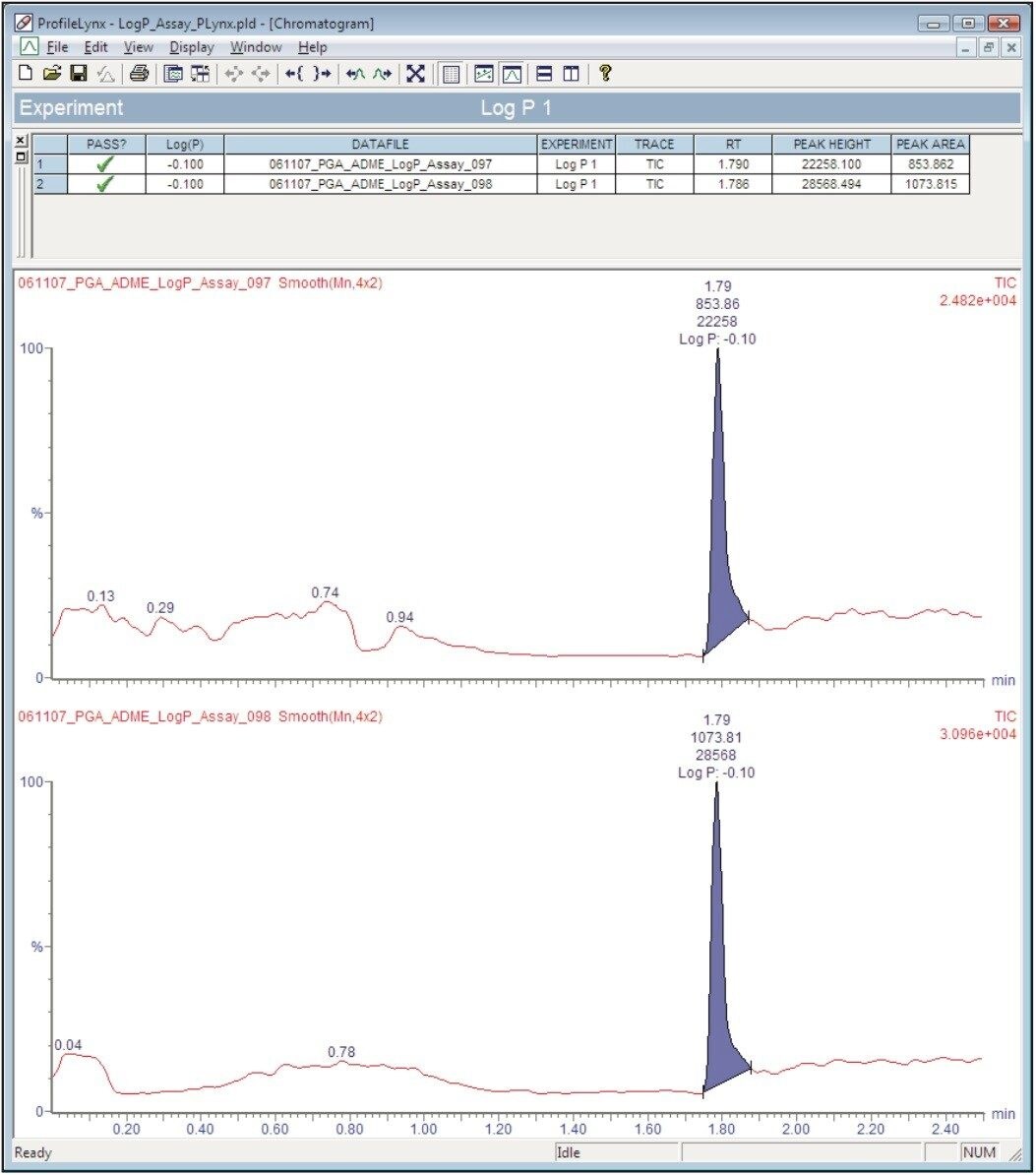Click peak height cell 28568.494
1036x1175 pixels.
pyautogui.click(x=831, y=184)
